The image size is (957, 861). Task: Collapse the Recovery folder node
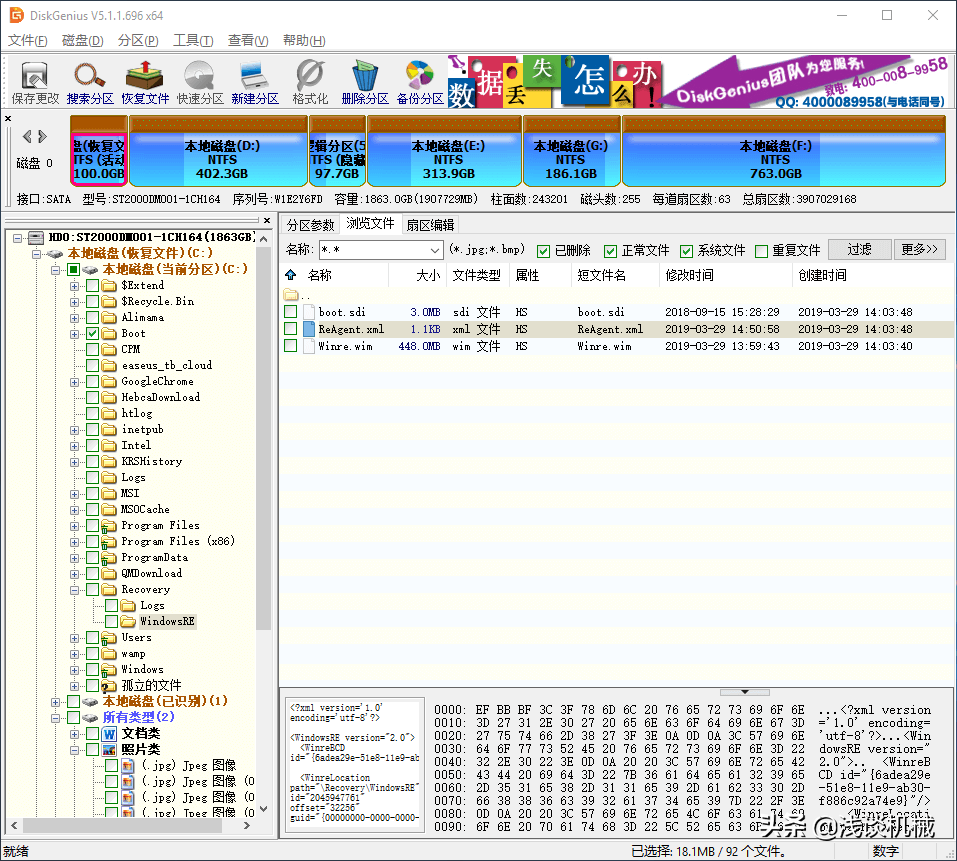74,590
